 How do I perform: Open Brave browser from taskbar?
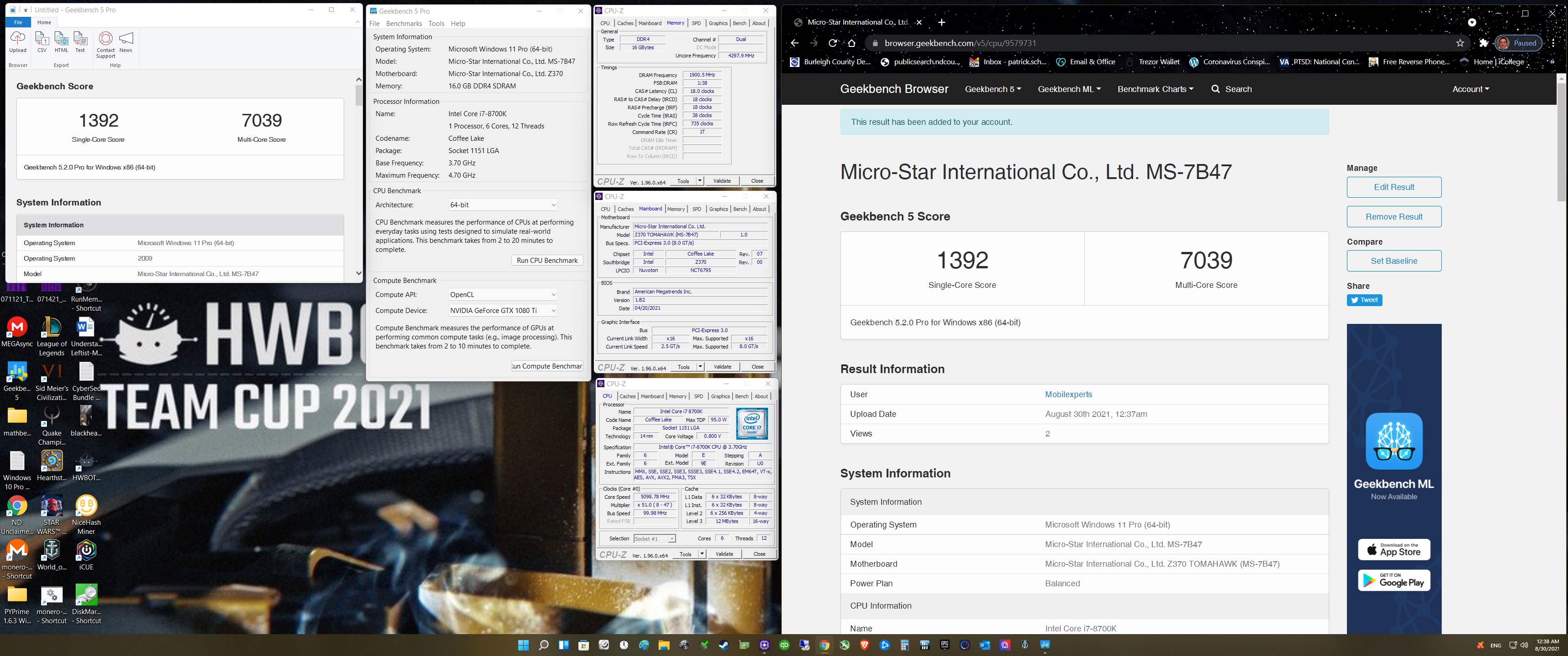pyautogui.click(x=864, y=645)
